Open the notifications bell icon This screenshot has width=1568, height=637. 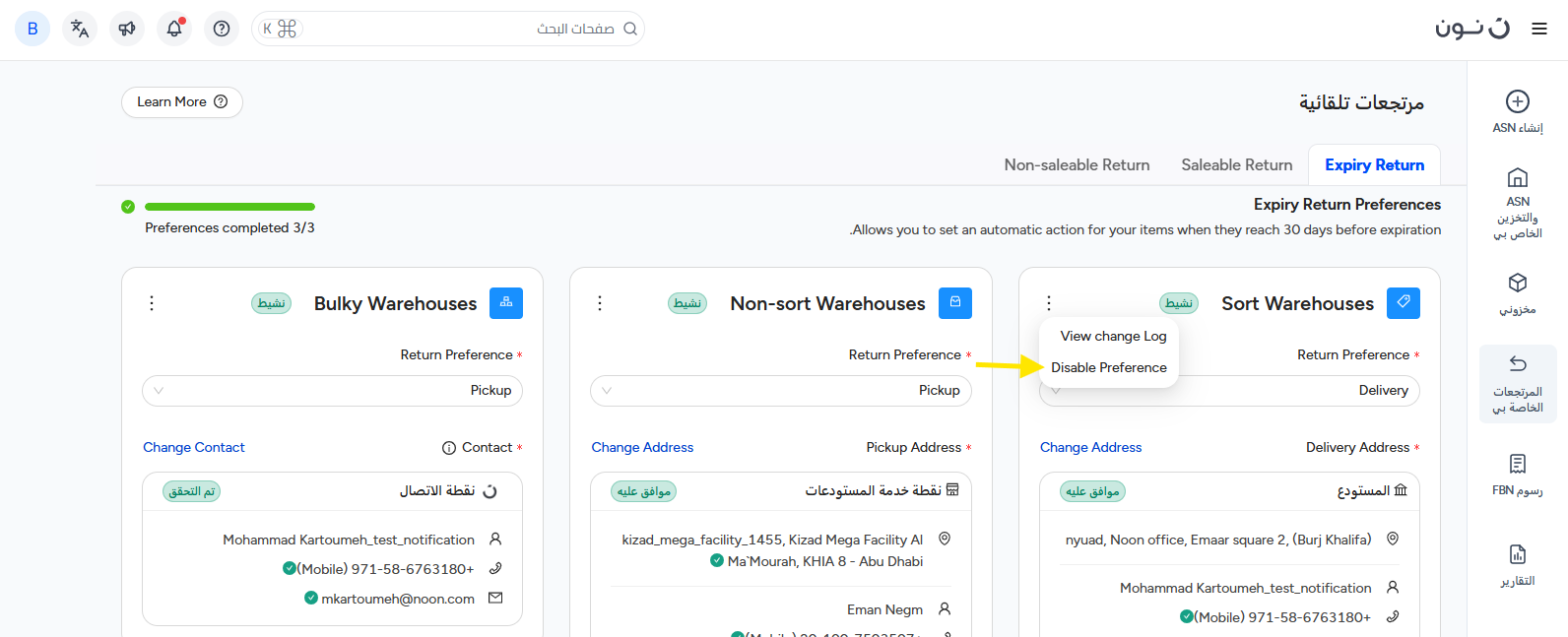174,29
